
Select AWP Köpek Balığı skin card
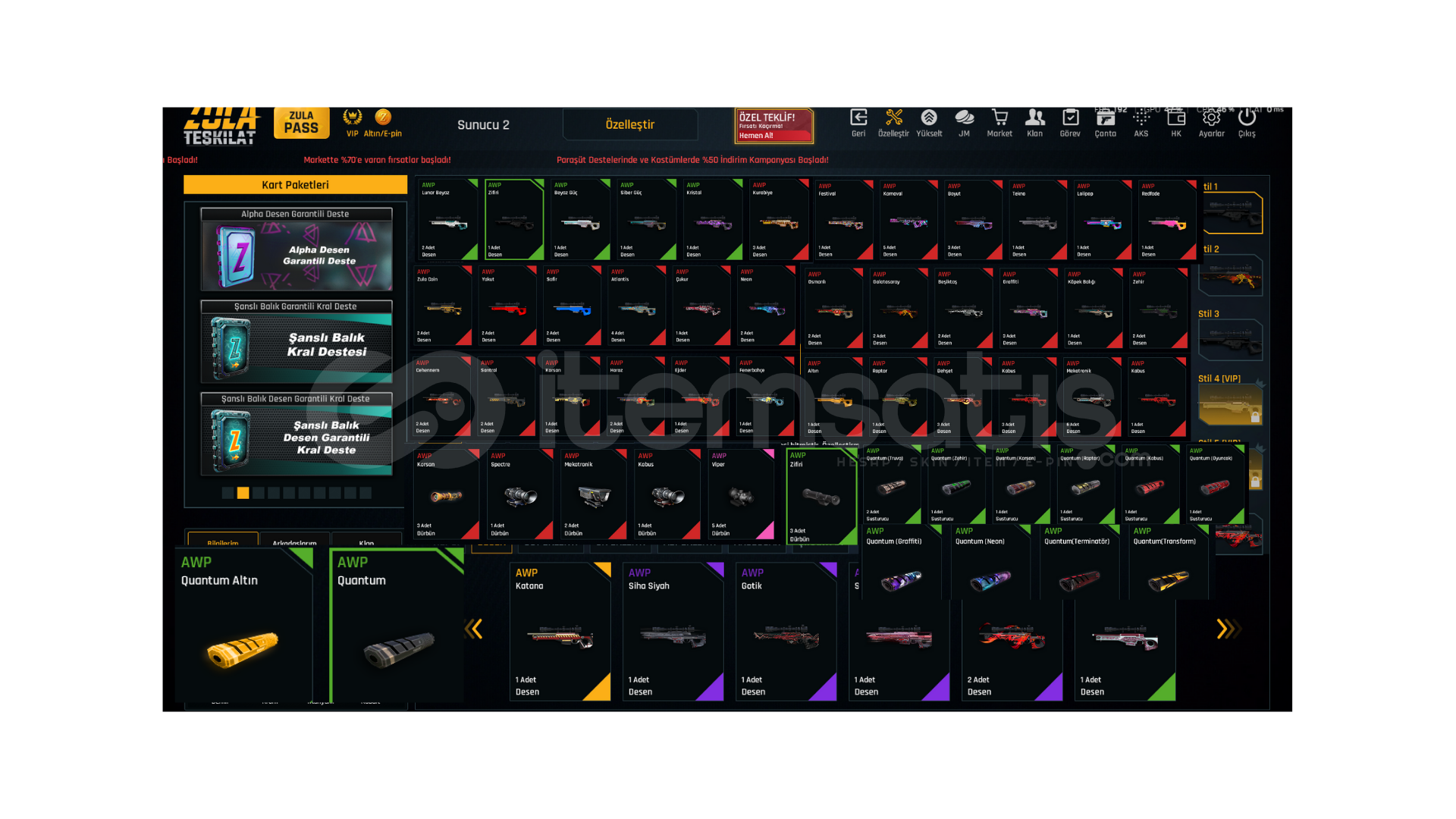1094,308
